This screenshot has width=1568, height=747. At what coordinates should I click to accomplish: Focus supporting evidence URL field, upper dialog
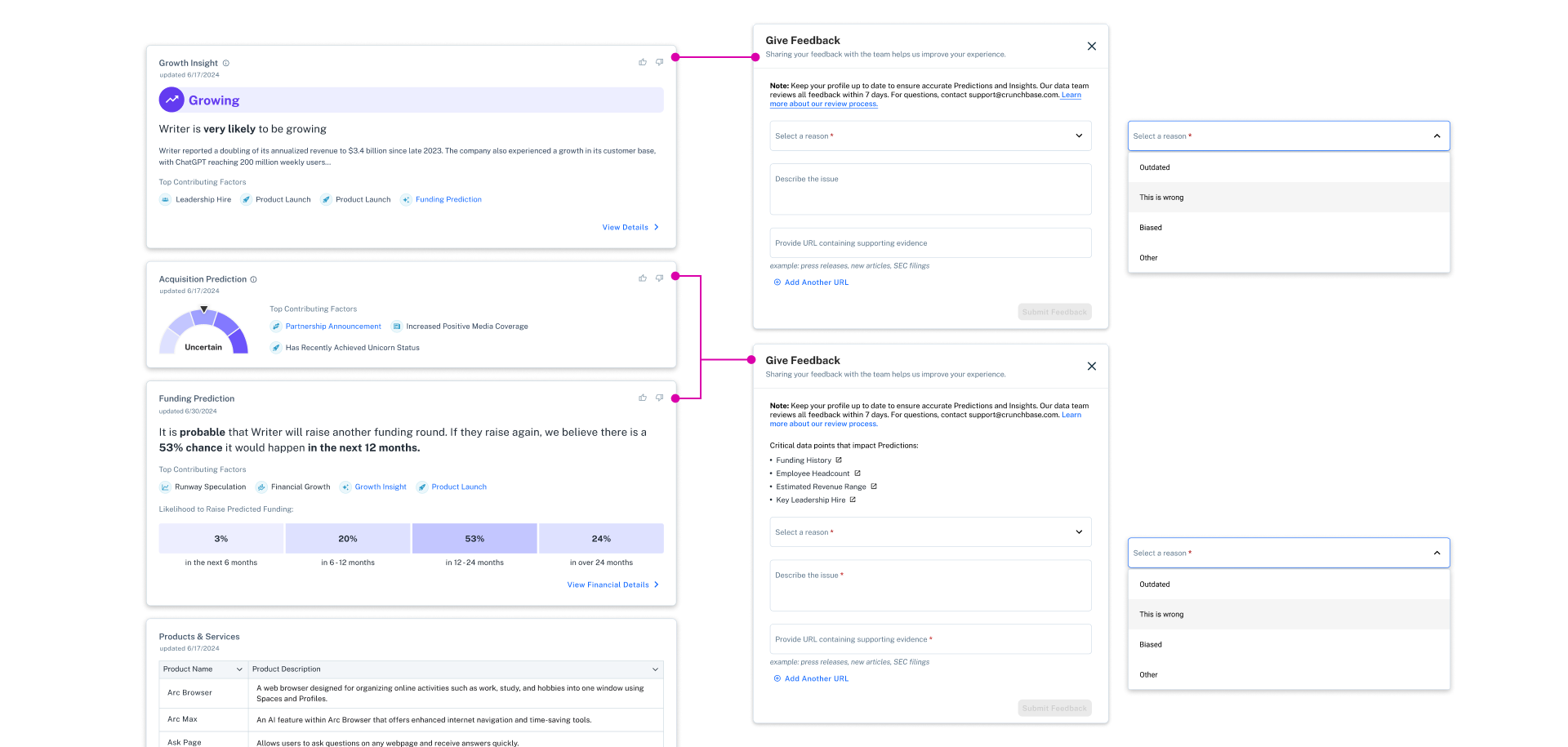tap(930, 242)
